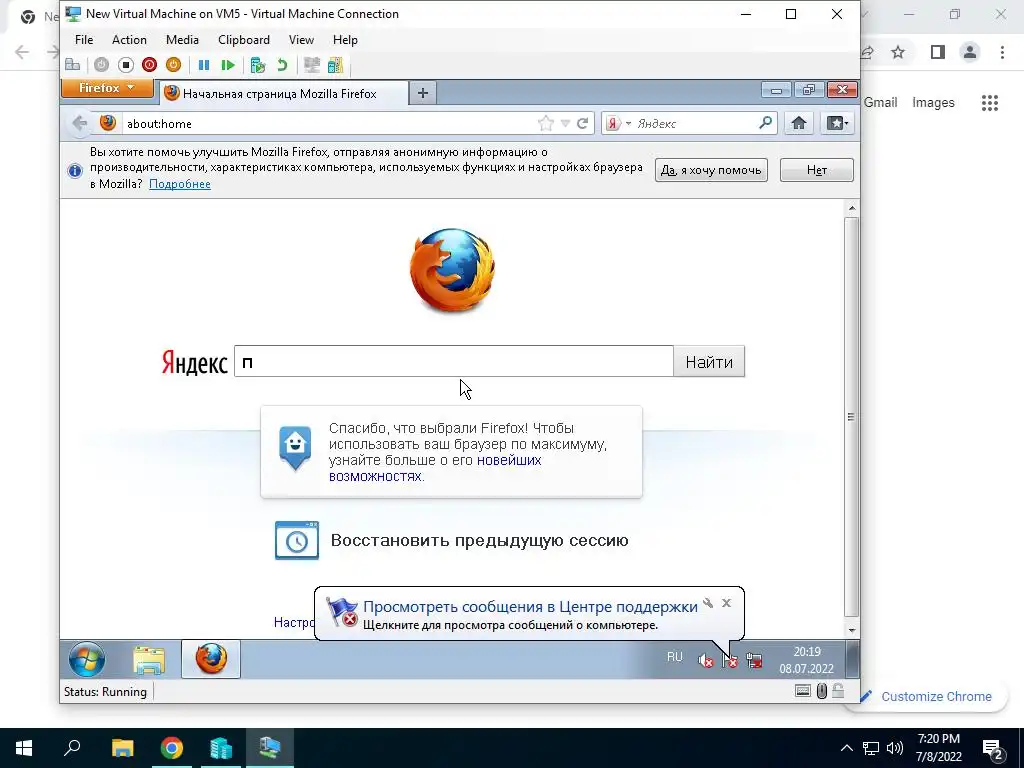Revert the VM with the green arrow icon

(x=282, y=65)
